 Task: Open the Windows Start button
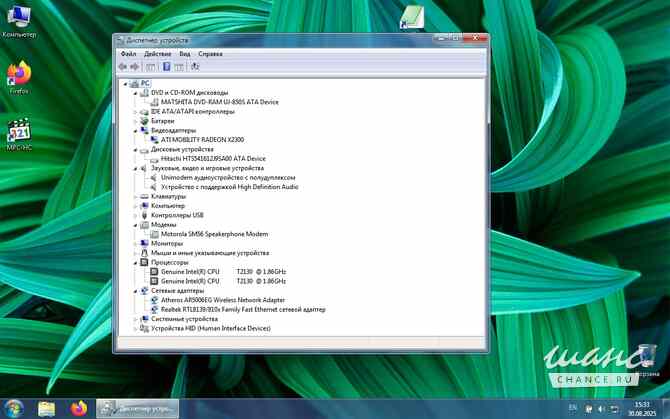[14, 409]
